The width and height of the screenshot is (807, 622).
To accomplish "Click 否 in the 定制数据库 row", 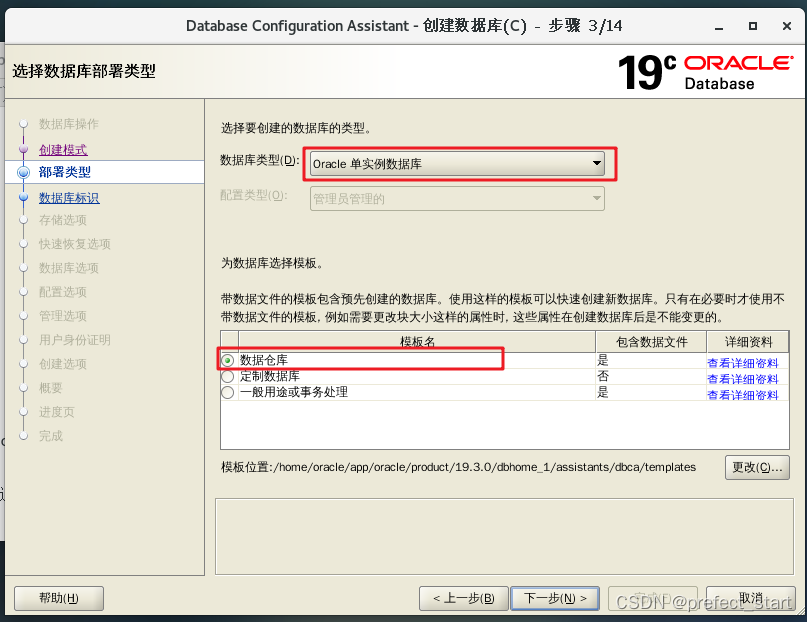I will pos(603,376).
